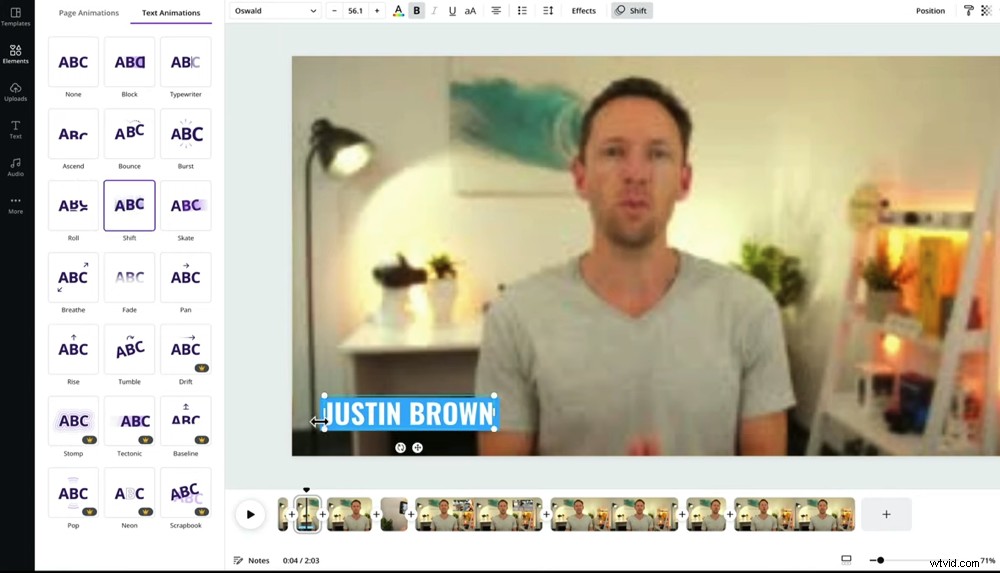Click the playhead marker on timeline

click(x=306, y=490)
